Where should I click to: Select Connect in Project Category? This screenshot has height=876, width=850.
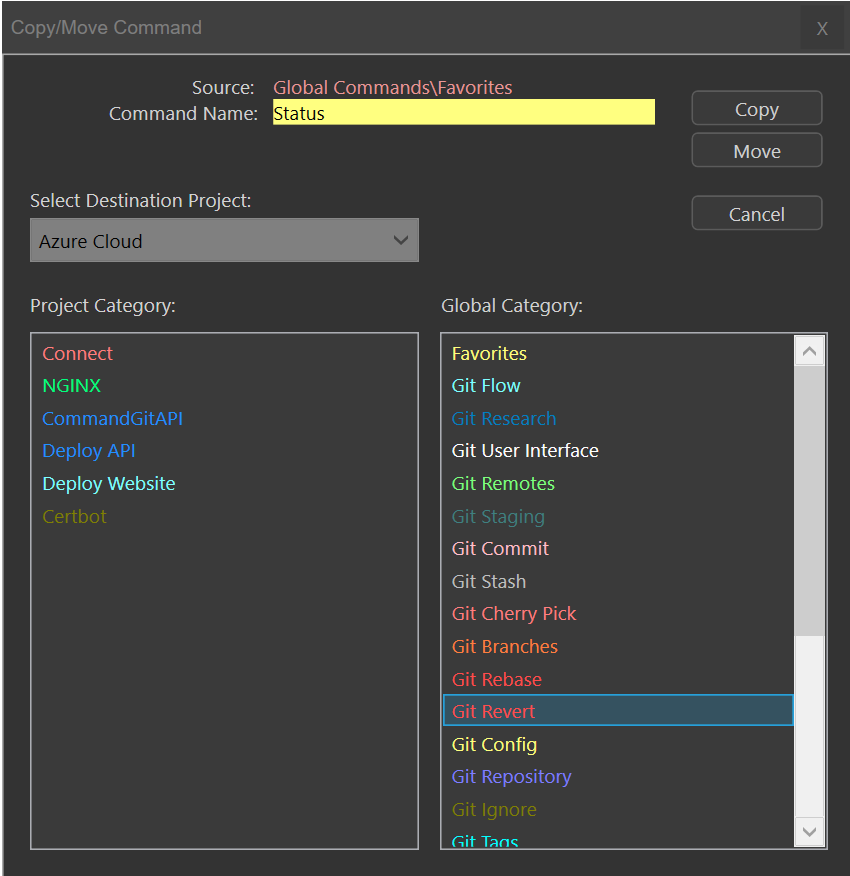point(78,354)
